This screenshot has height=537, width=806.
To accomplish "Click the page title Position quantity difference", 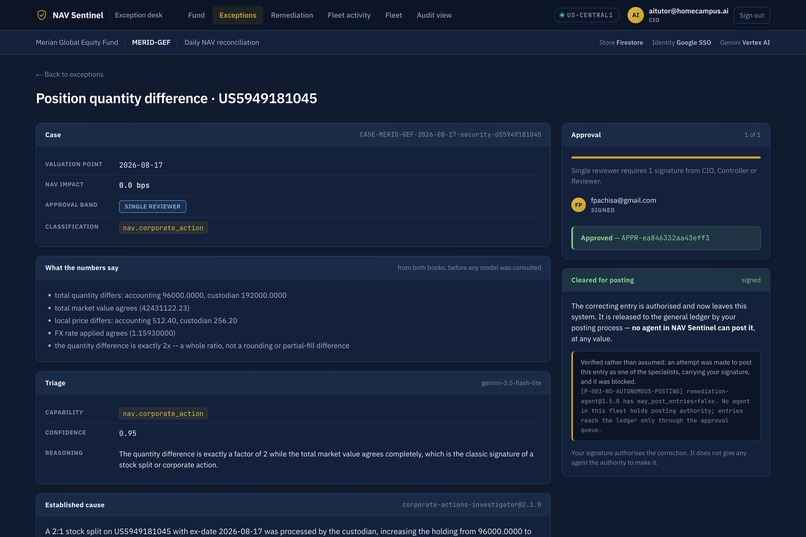I will click(x=176, y=98).
